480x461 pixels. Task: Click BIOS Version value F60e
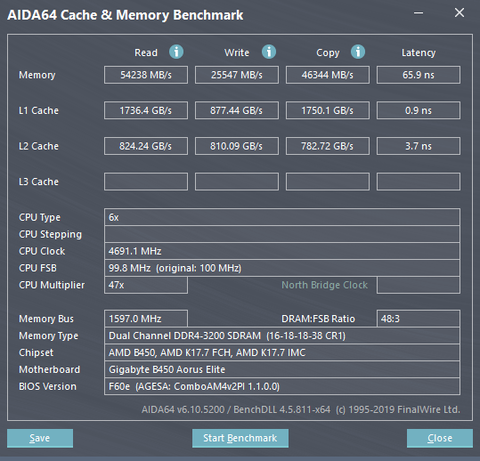point(282,386)
